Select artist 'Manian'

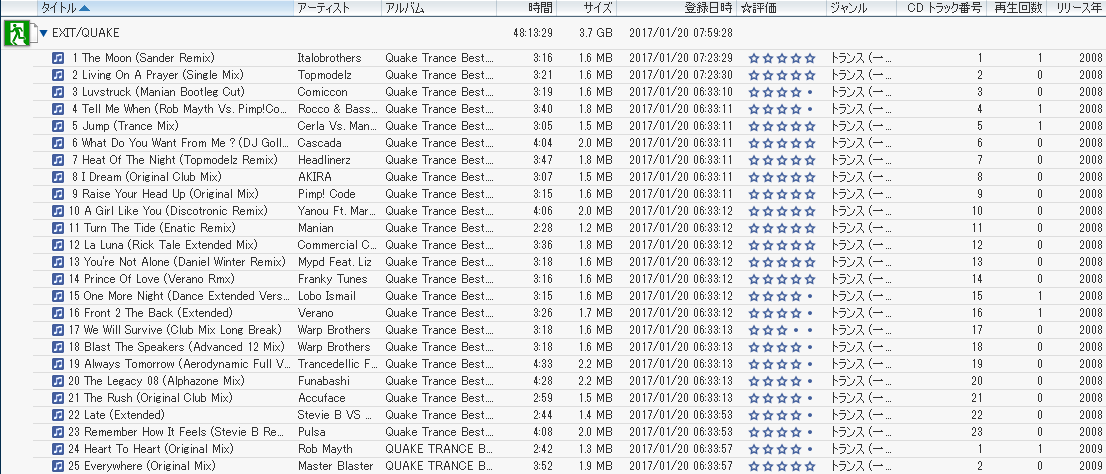(315, 228)
